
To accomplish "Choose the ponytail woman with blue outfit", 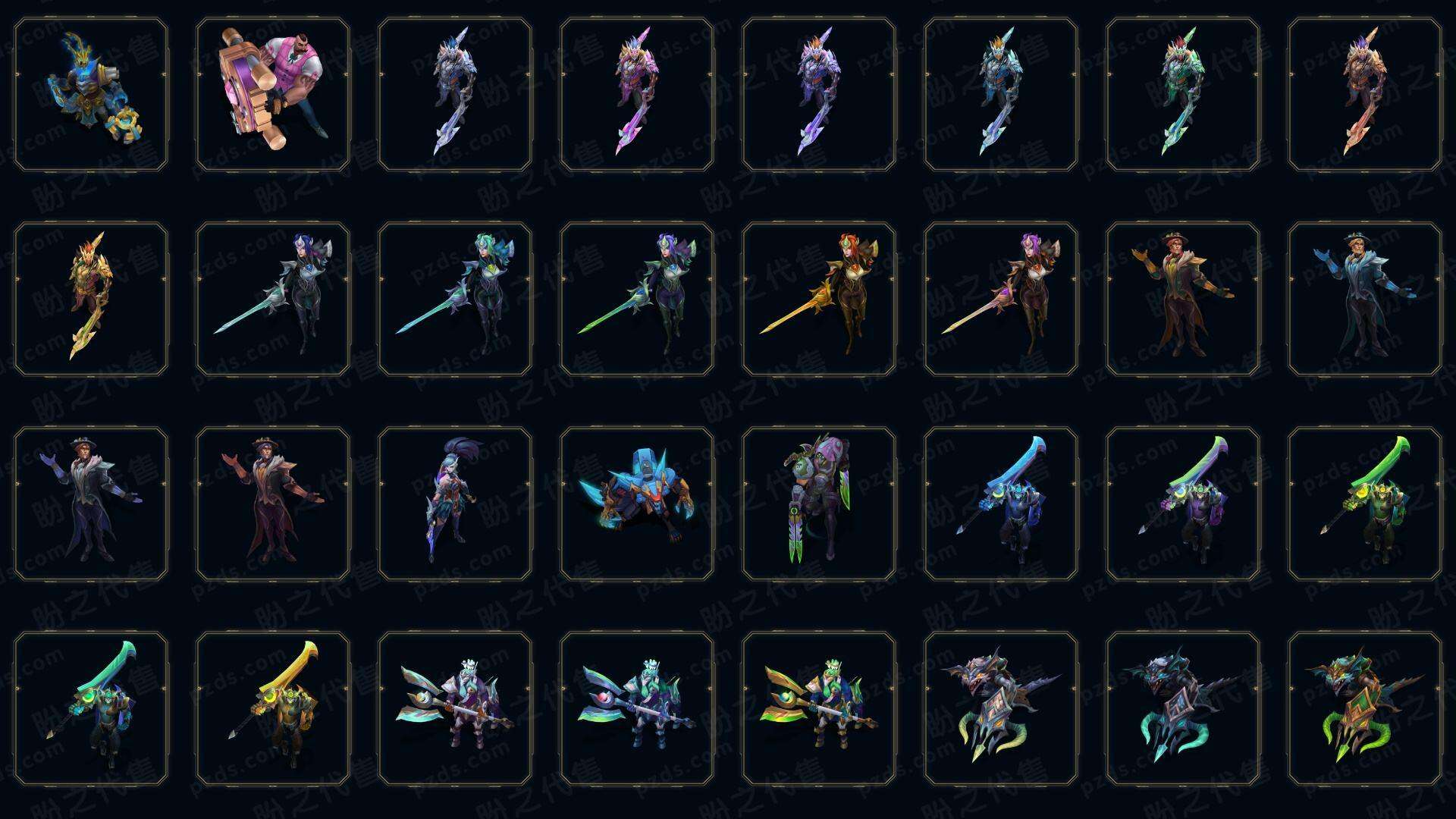I will (455, 504).
